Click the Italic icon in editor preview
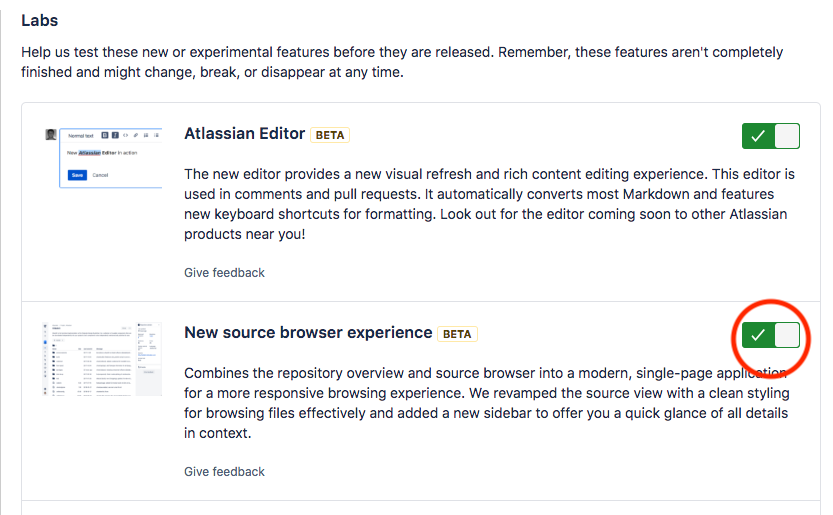833x515 pixels. [x=115, y=136]
